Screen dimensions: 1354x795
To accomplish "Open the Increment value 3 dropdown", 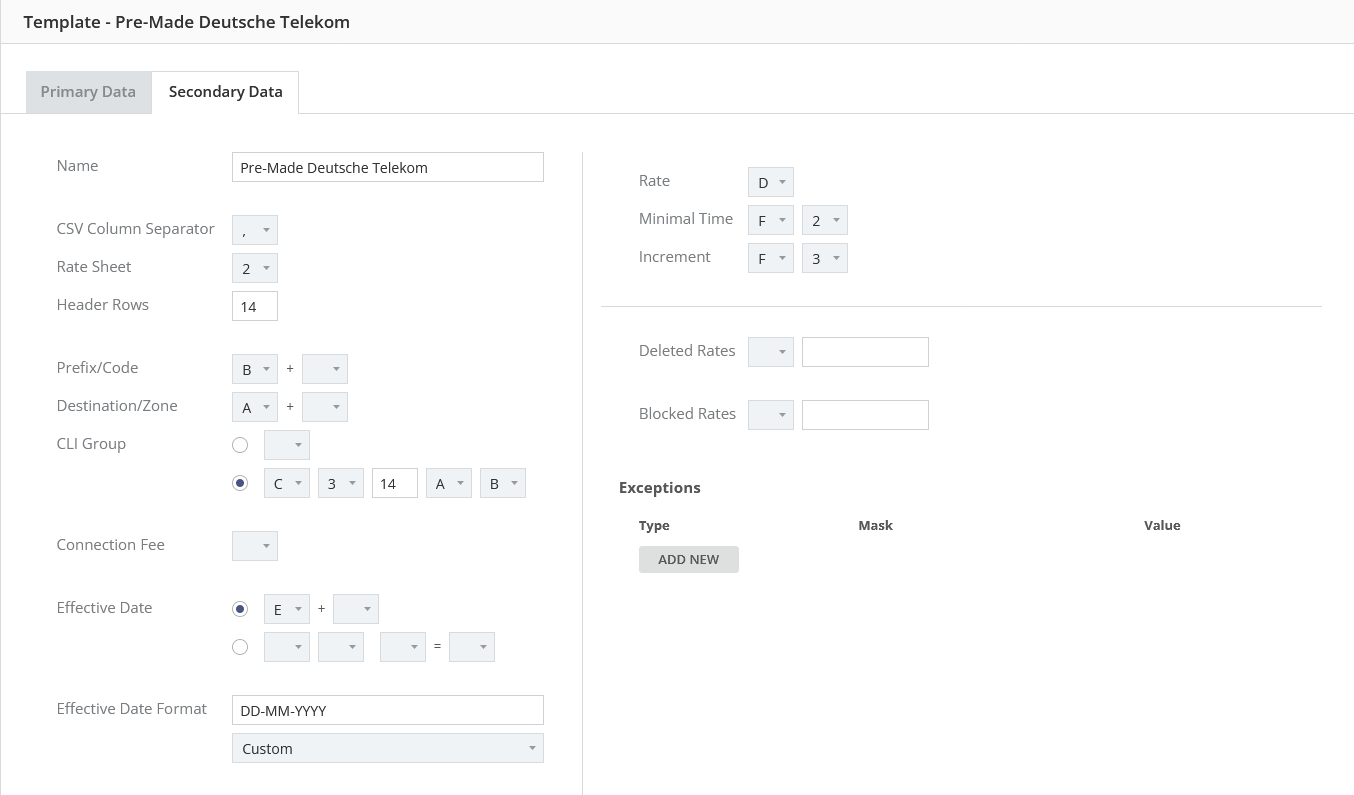I will tap(824, 258).
